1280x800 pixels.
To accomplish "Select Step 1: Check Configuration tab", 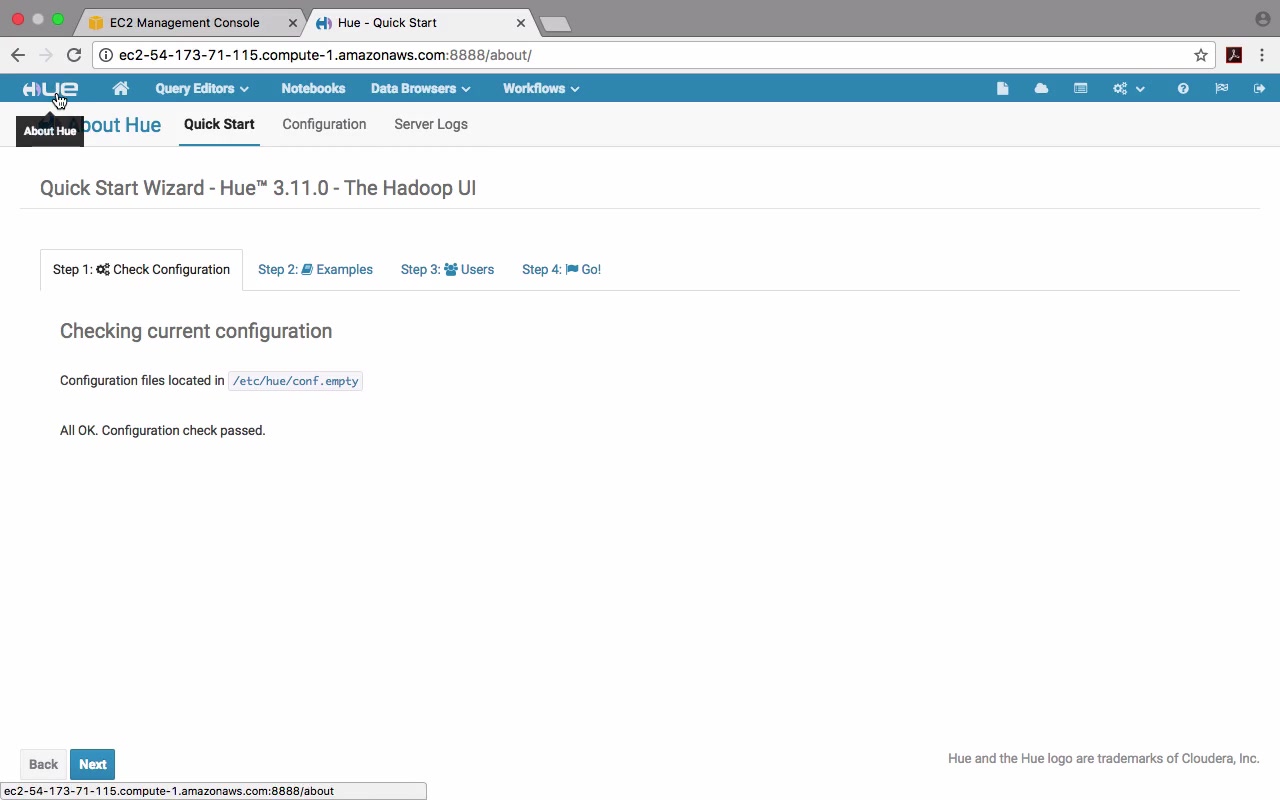I will click(x=141, y=270).
